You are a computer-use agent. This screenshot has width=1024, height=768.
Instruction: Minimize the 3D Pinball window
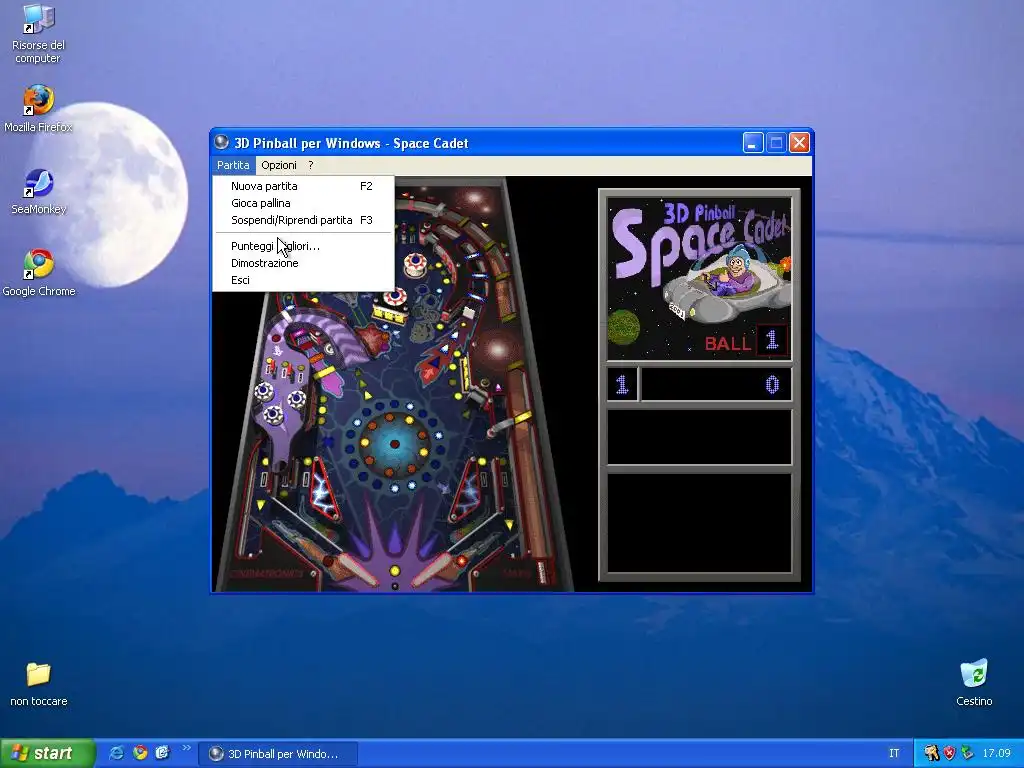pos(753,142)
